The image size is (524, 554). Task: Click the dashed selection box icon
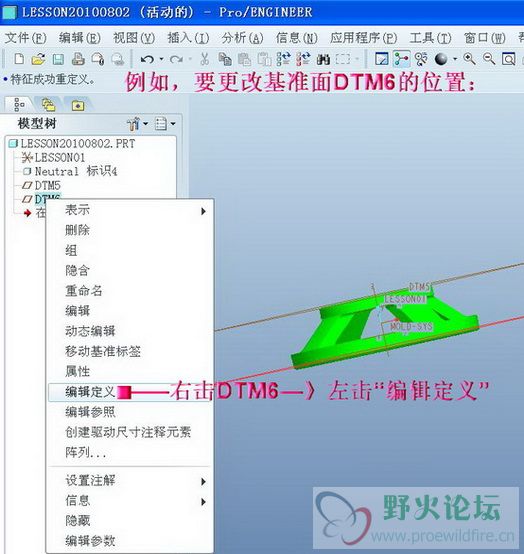[343, 59]
